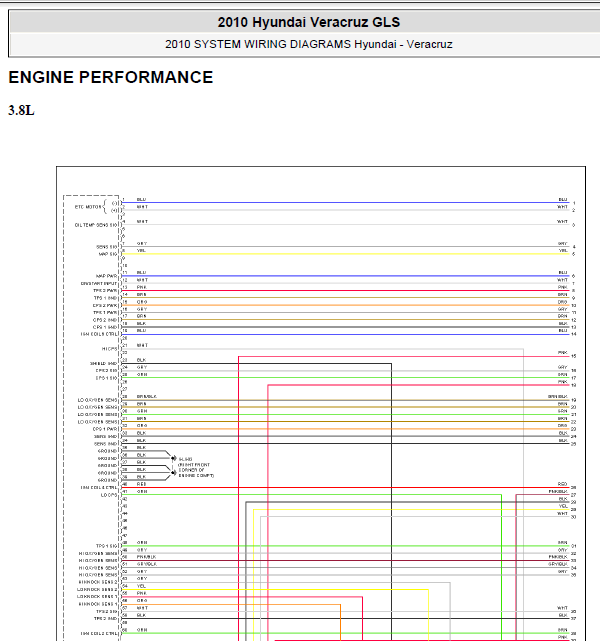
Task: Click the '2010 SYSTEM WIRING DIAGRAMS Hyundai - Veracruz' subtitle
Action: [309, 44]
